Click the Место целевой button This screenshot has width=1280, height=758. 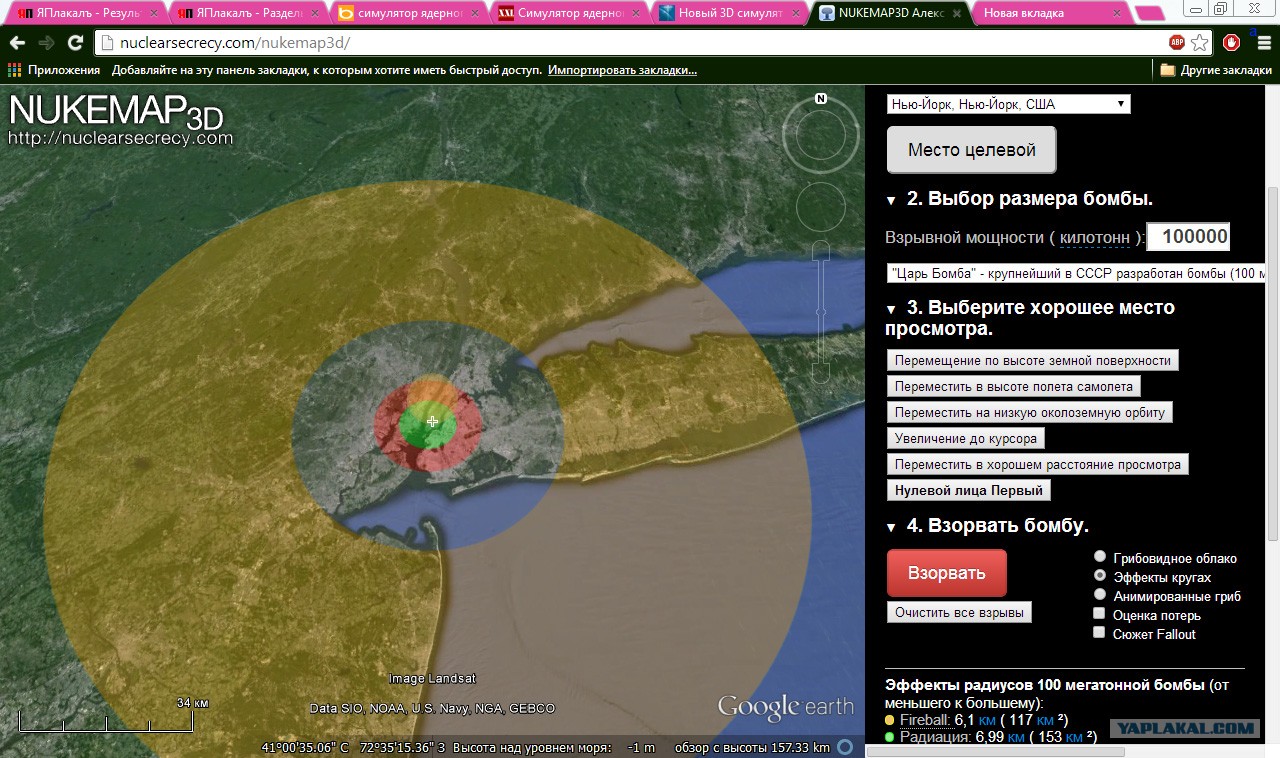click(971, 150)
